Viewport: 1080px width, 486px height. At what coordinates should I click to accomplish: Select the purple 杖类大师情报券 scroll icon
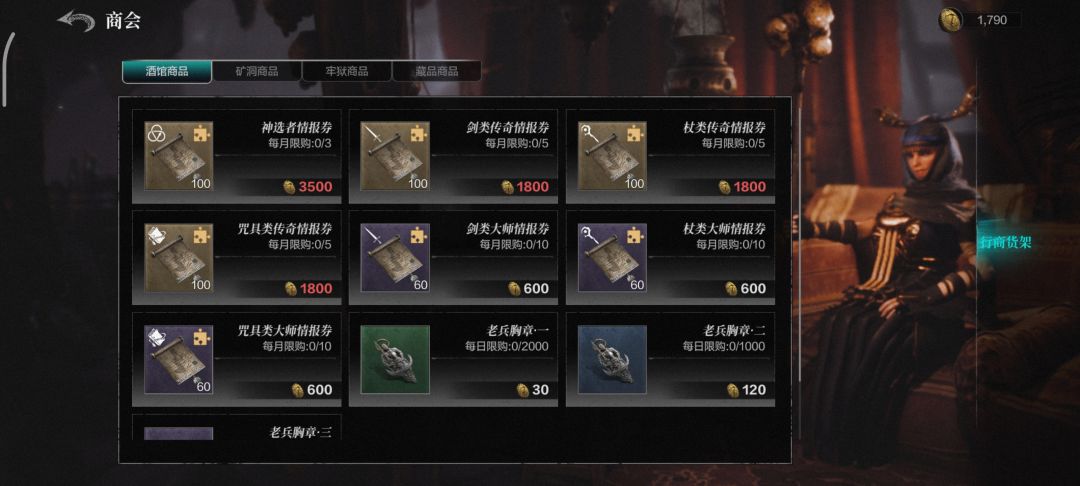click(612, 257)
